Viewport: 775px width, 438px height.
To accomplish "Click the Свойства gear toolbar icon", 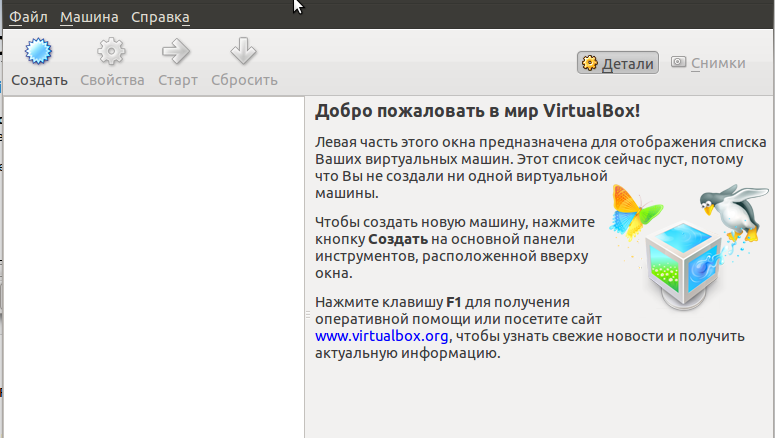I will (111, 51).
